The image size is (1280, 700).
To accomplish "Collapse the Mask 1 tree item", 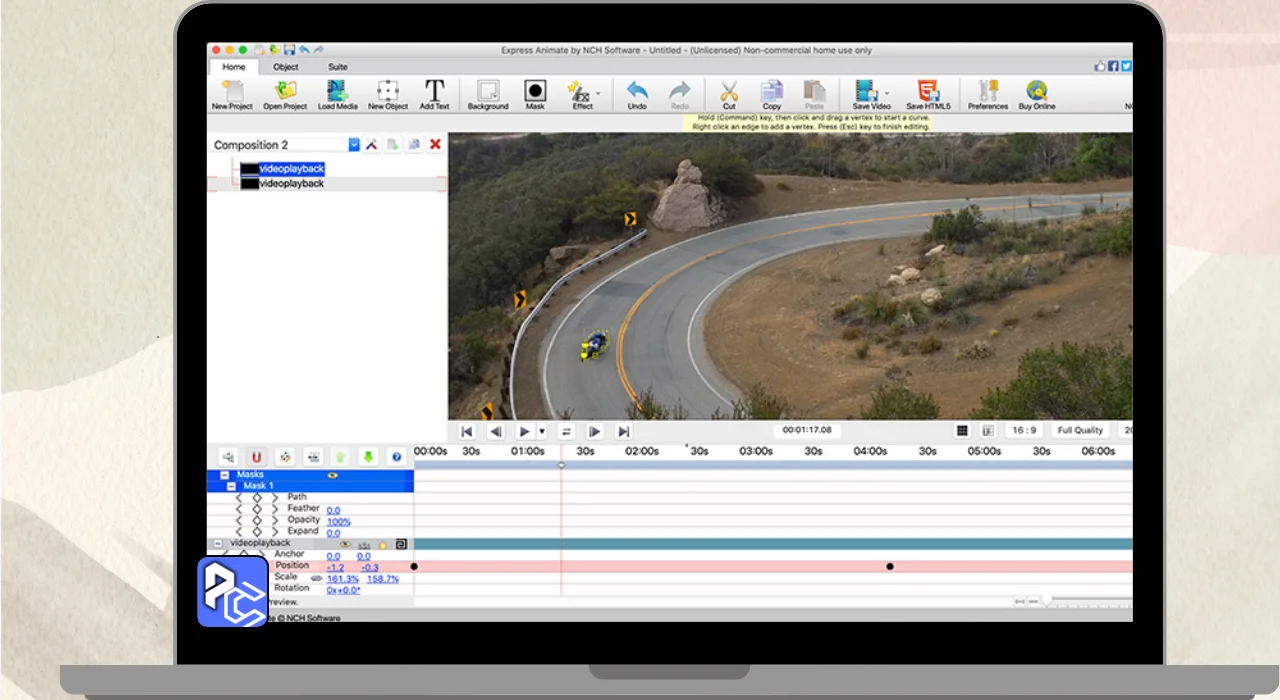I will point(232,486).
